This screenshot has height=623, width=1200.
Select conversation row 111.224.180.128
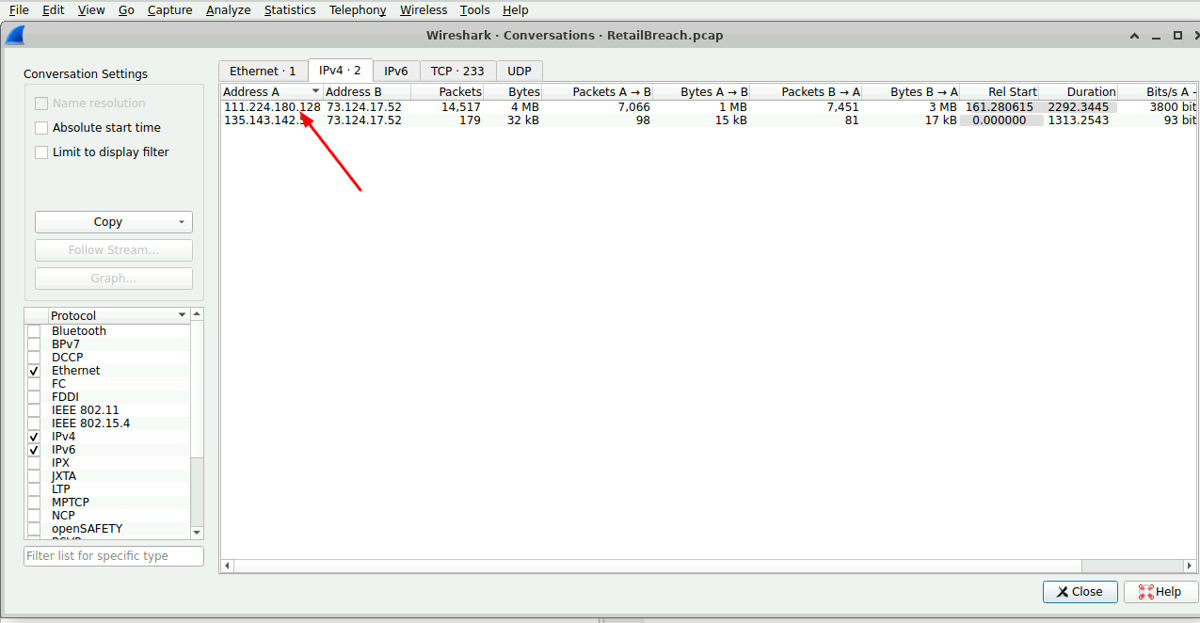pyautogui.click(x=708, y=107)
